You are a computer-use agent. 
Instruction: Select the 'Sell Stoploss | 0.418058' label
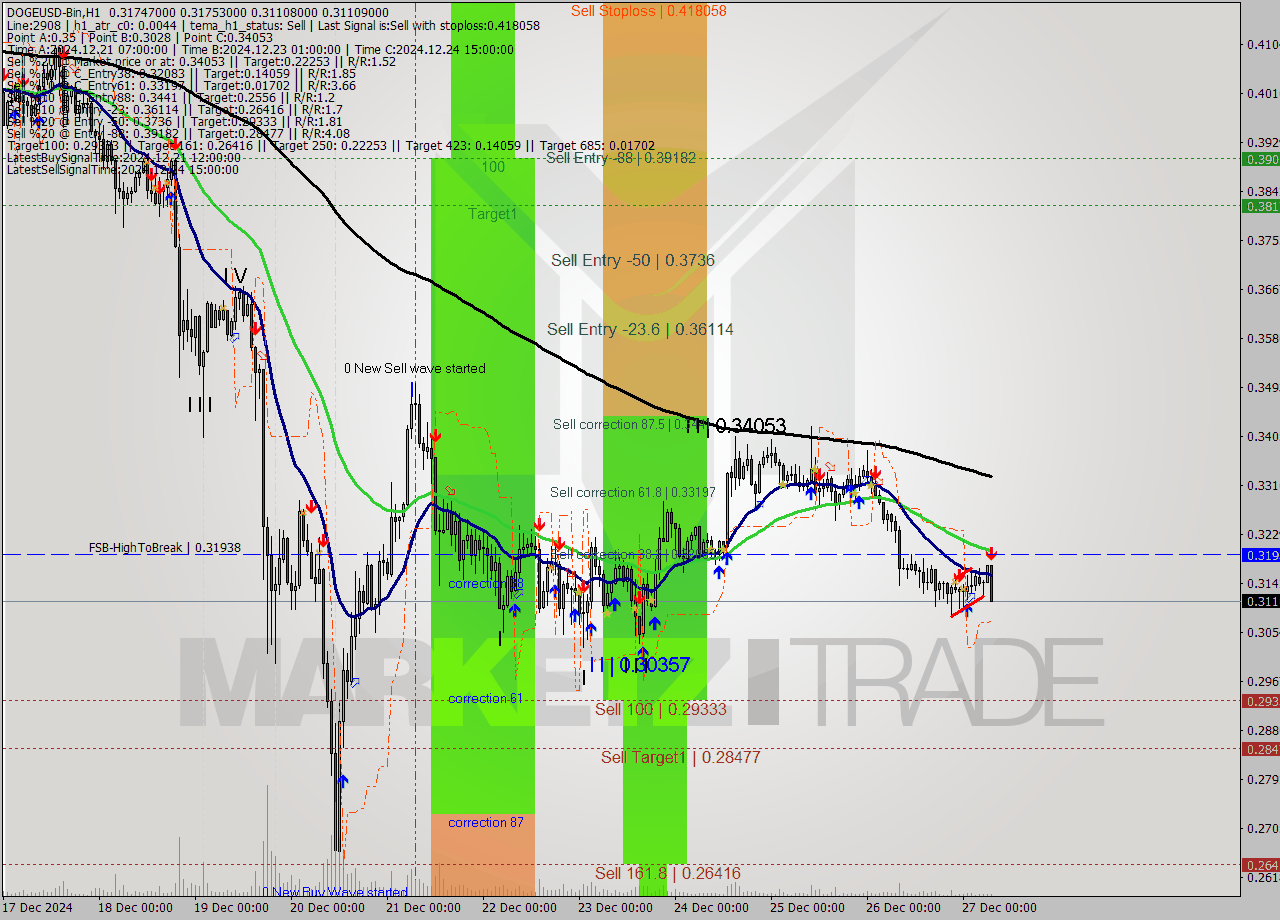tap(649, 11)
